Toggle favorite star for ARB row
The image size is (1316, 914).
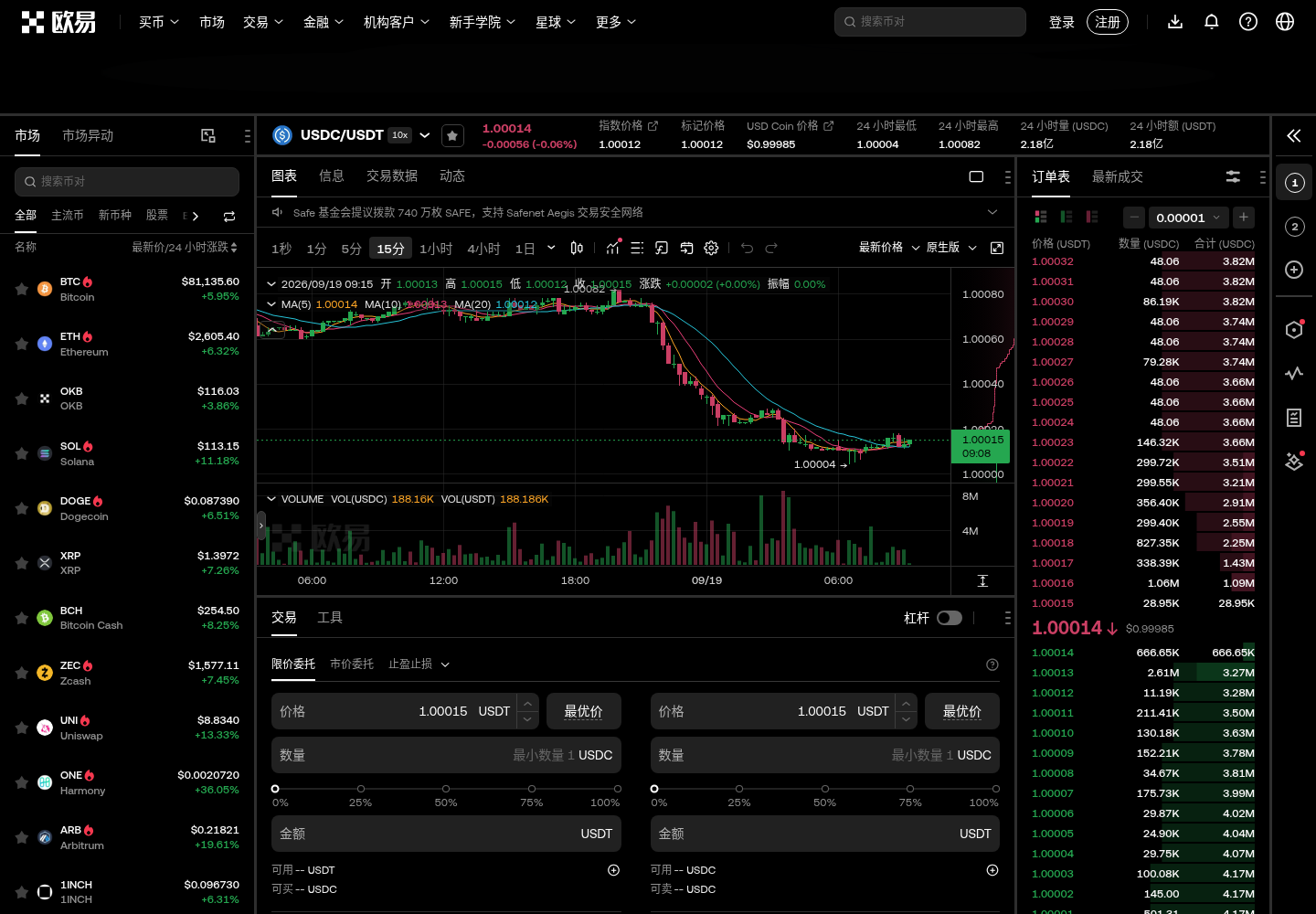coord(21,837)
